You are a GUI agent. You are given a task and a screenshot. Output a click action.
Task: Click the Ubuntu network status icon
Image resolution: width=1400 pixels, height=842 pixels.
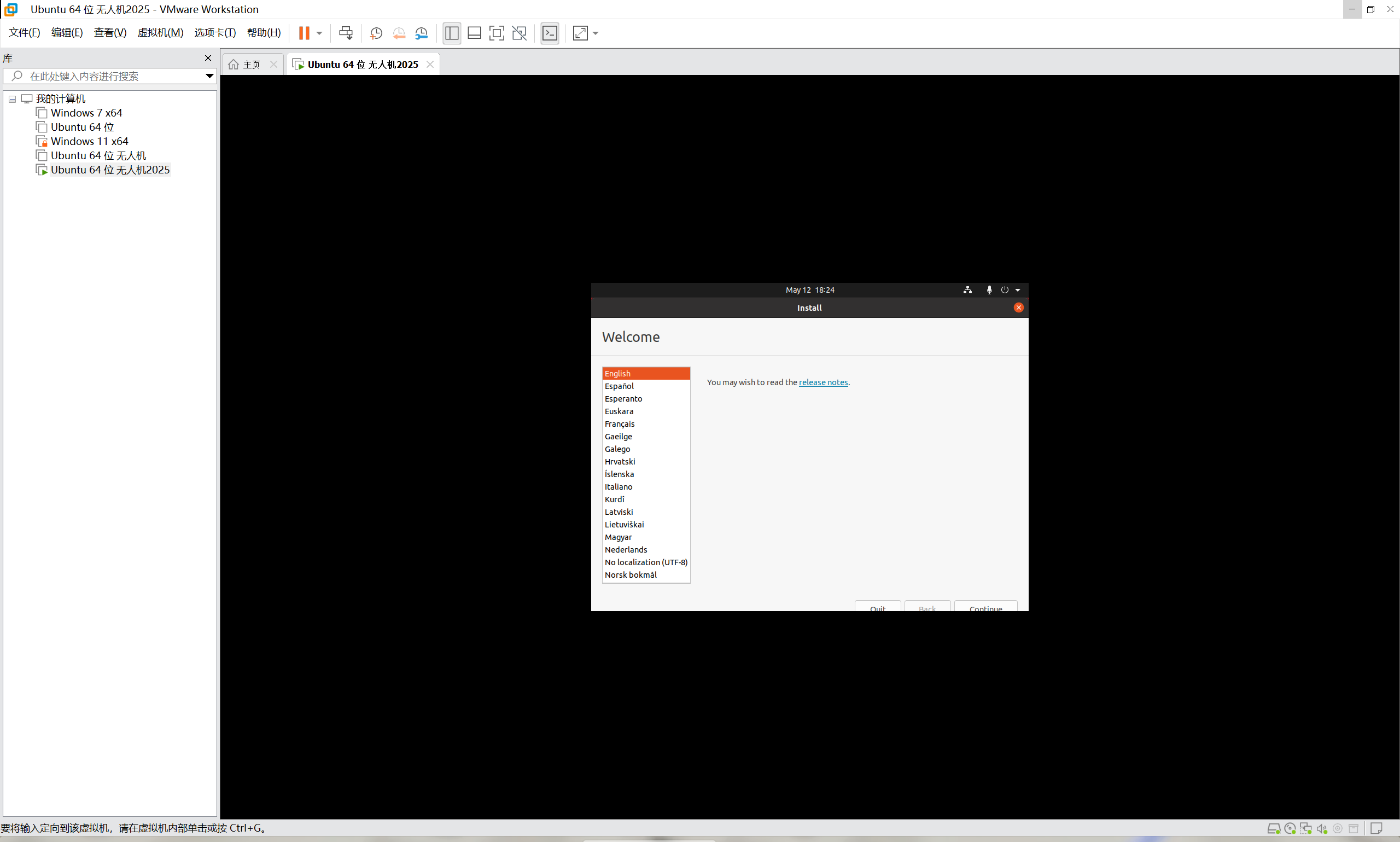967,290
